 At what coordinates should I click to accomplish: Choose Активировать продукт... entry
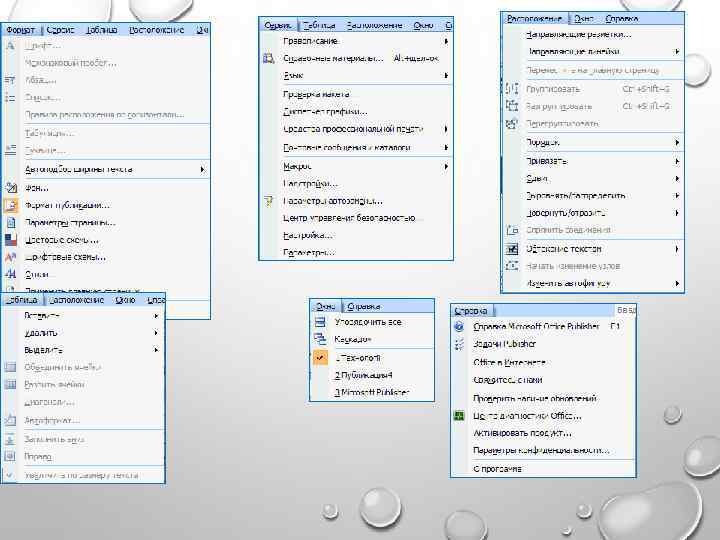click(523, 433)
